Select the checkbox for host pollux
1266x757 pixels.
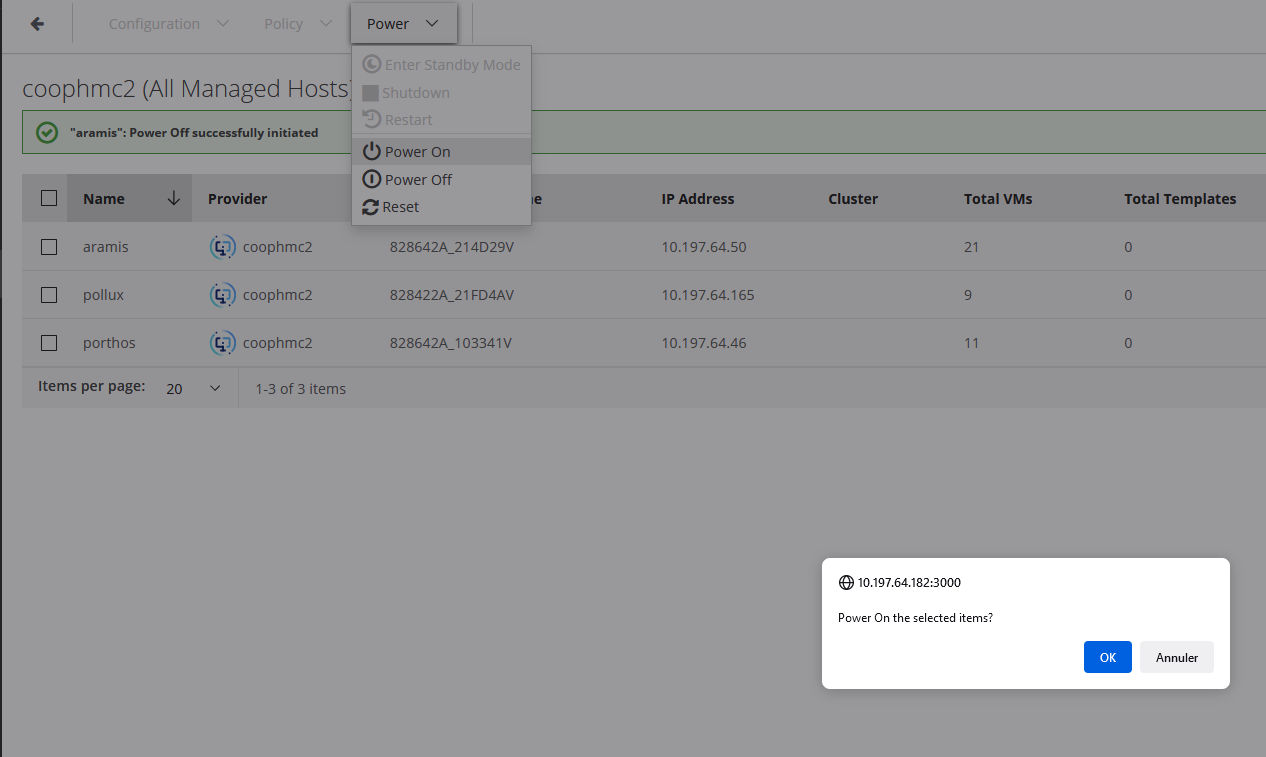coord(48,295)
